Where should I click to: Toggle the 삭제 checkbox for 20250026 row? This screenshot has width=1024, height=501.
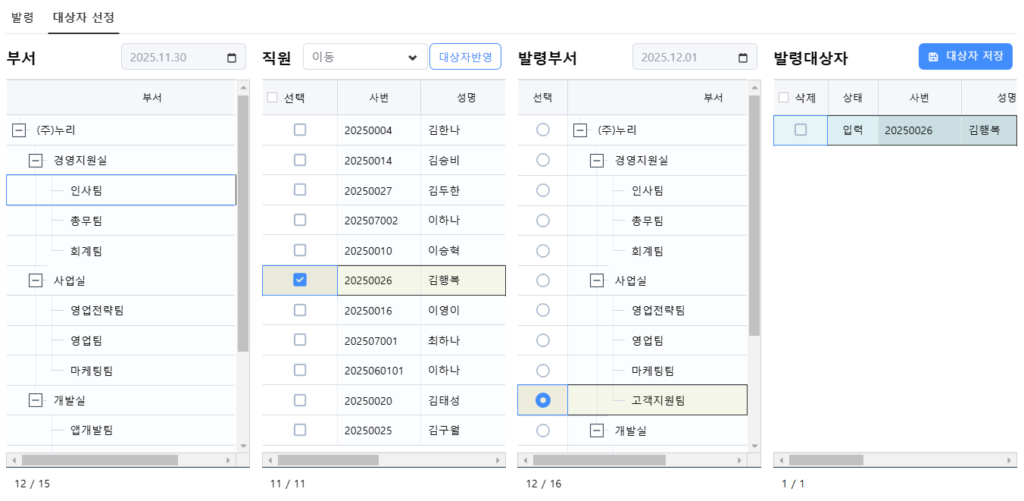pyautogui.click(x=800, y=130)
